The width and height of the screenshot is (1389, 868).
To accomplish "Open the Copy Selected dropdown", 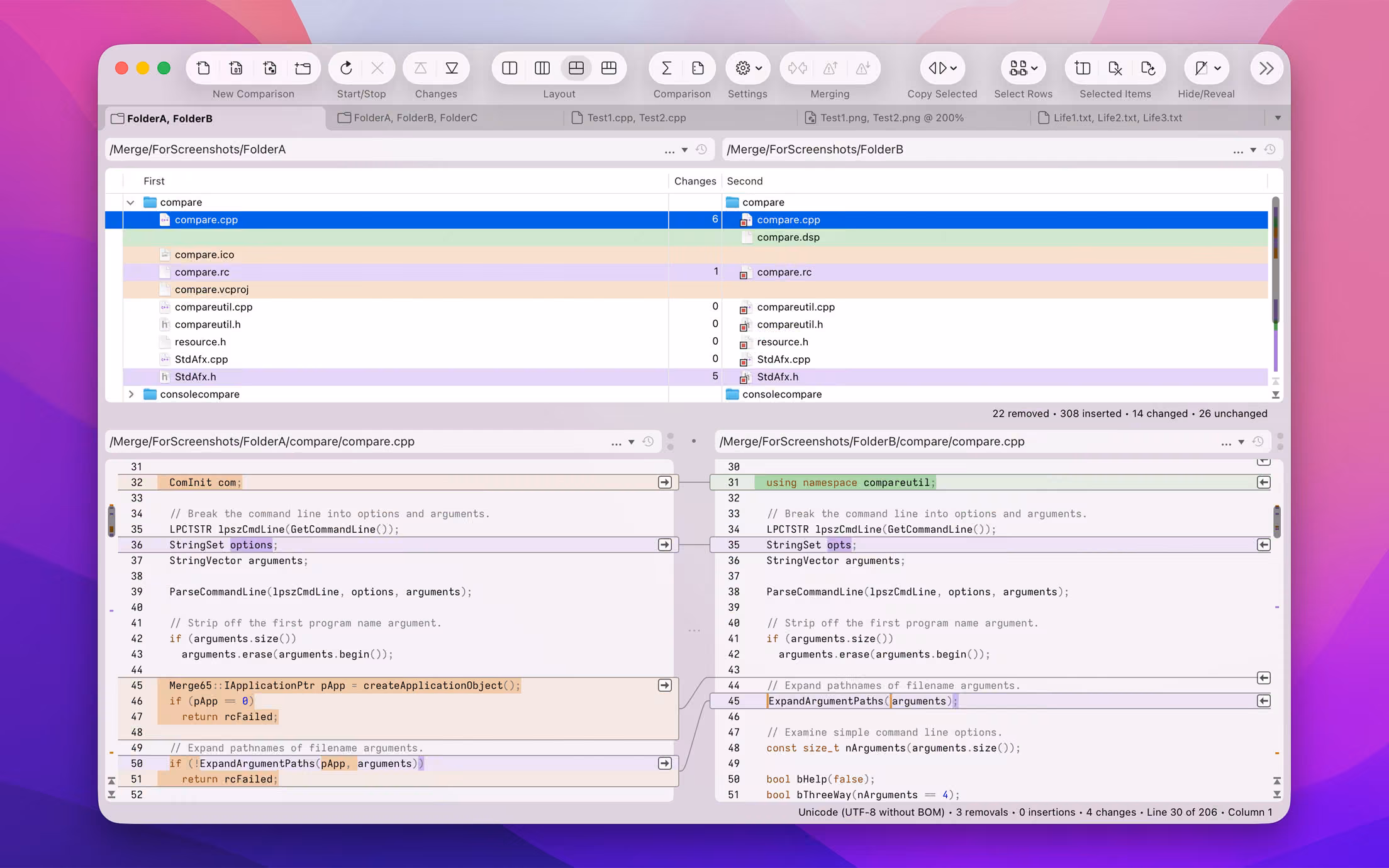I will click(942, 68).
